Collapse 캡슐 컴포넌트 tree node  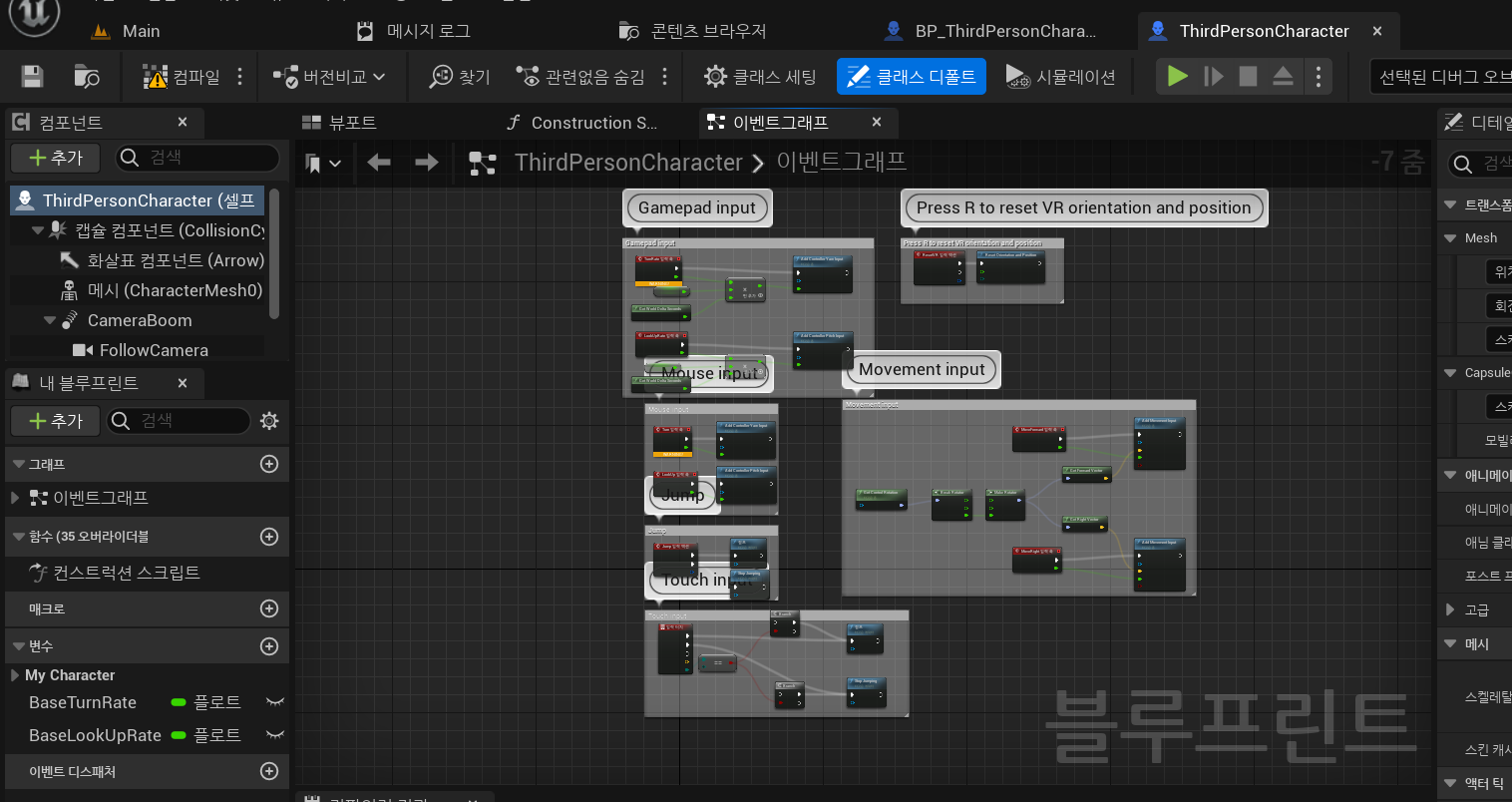tap(38, 230)
